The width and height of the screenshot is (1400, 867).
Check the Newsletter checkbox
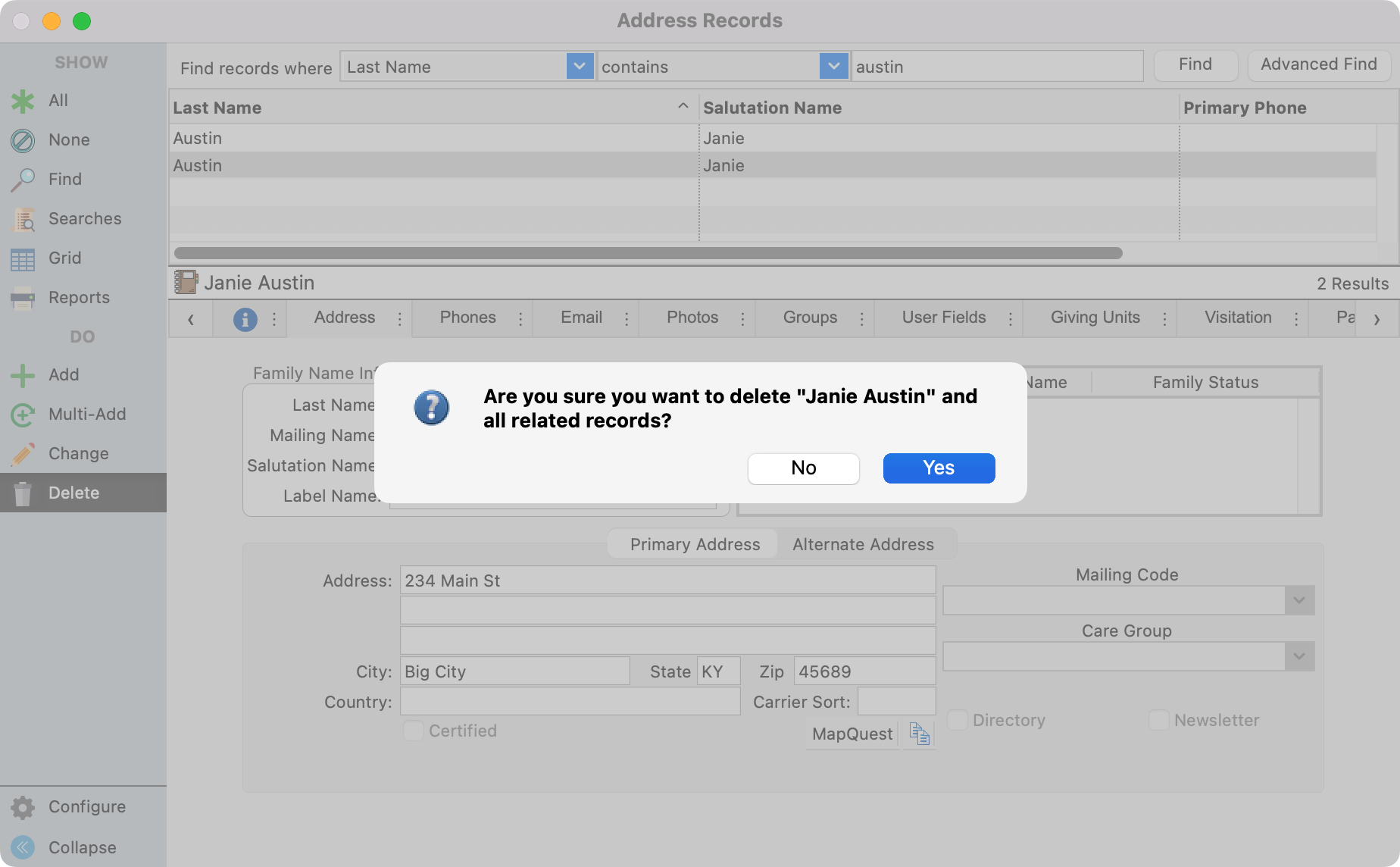point(1158,720)
